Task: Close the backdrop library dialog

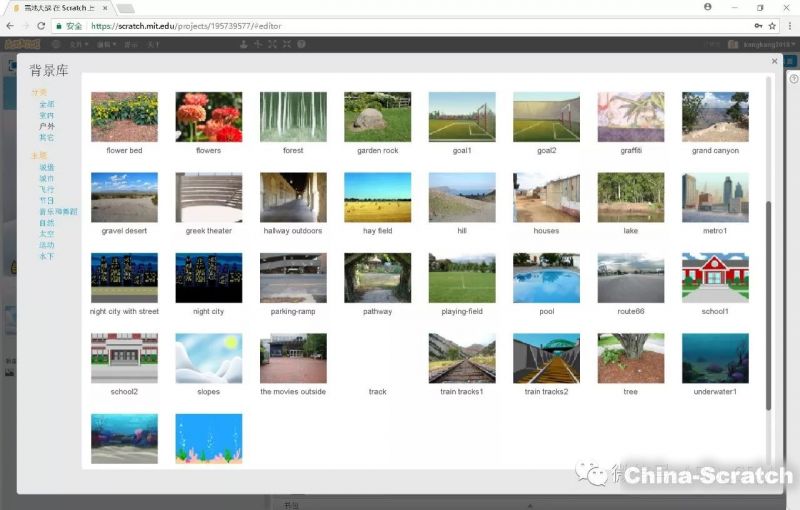Action: 774,61
